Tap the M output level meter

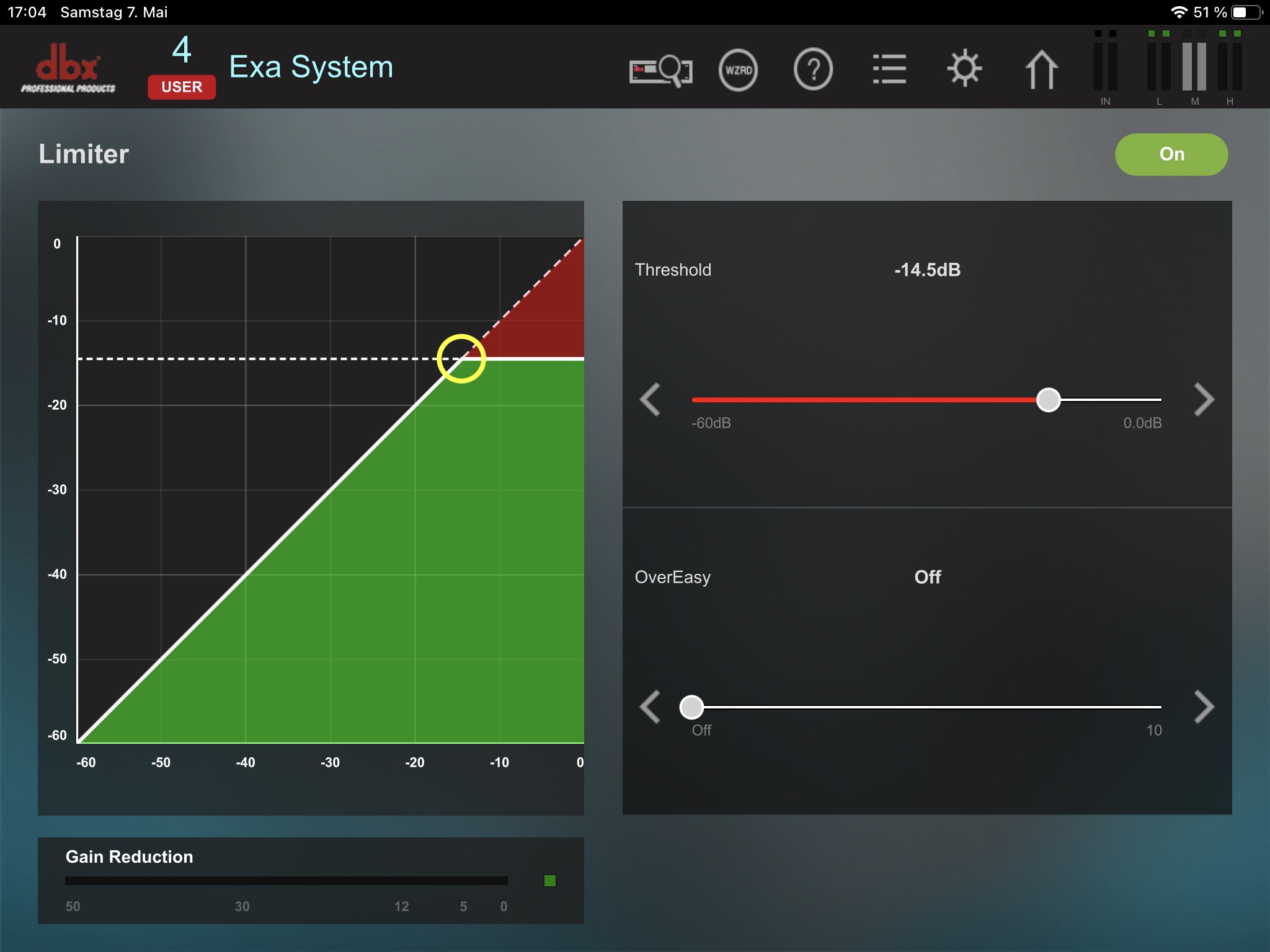(1194, 67)
